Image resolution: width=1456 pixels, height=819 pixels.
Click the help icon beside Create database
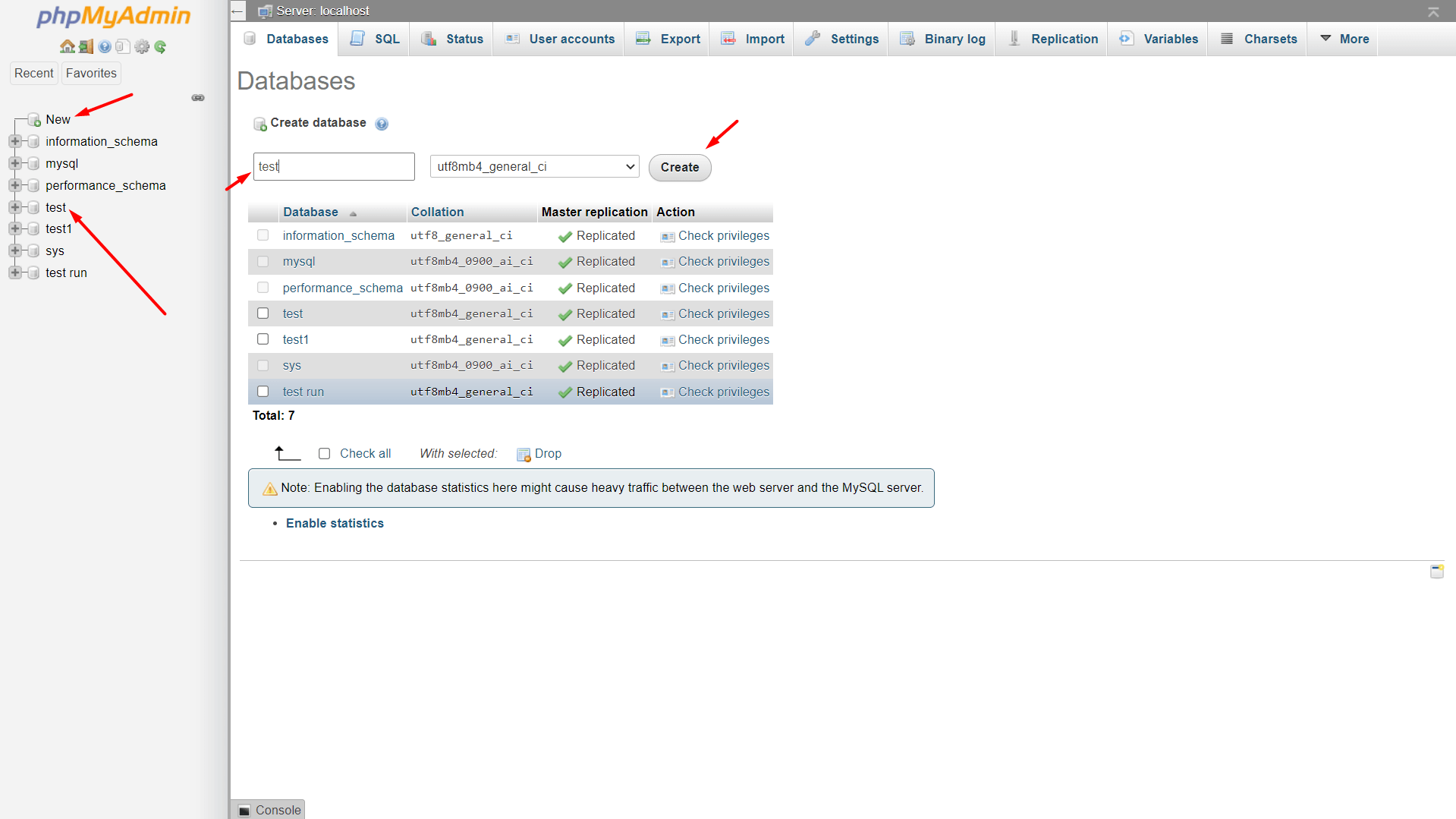click(382, 124)
